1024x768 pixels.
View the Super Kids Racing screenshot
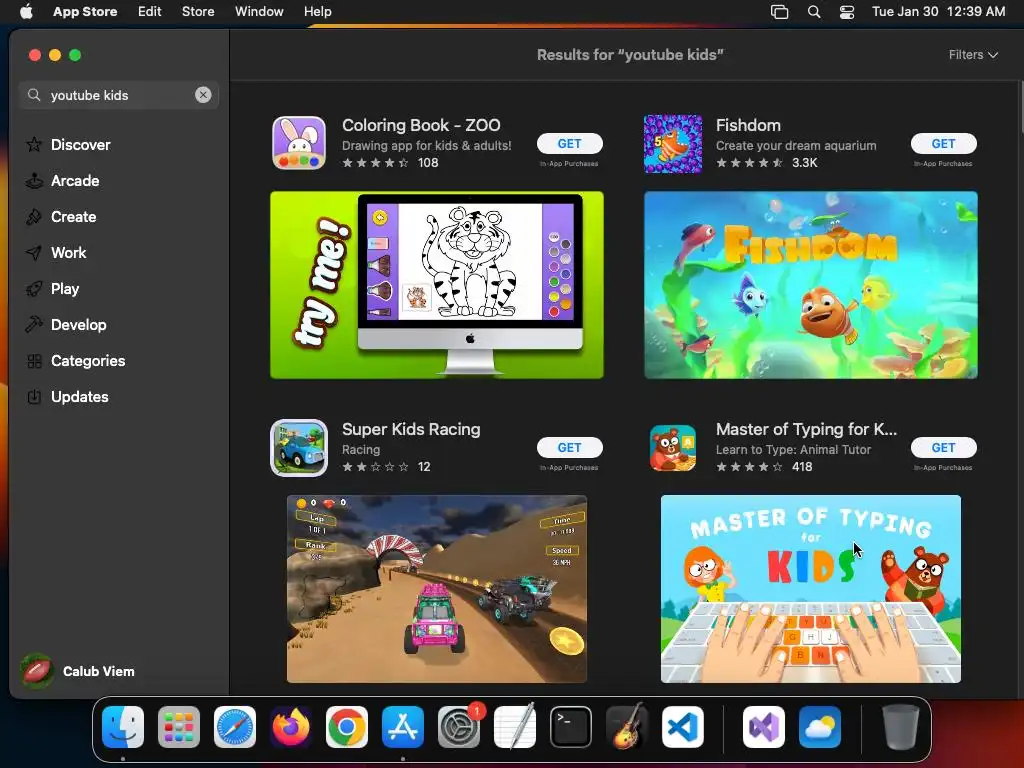[x=437, y=588]
